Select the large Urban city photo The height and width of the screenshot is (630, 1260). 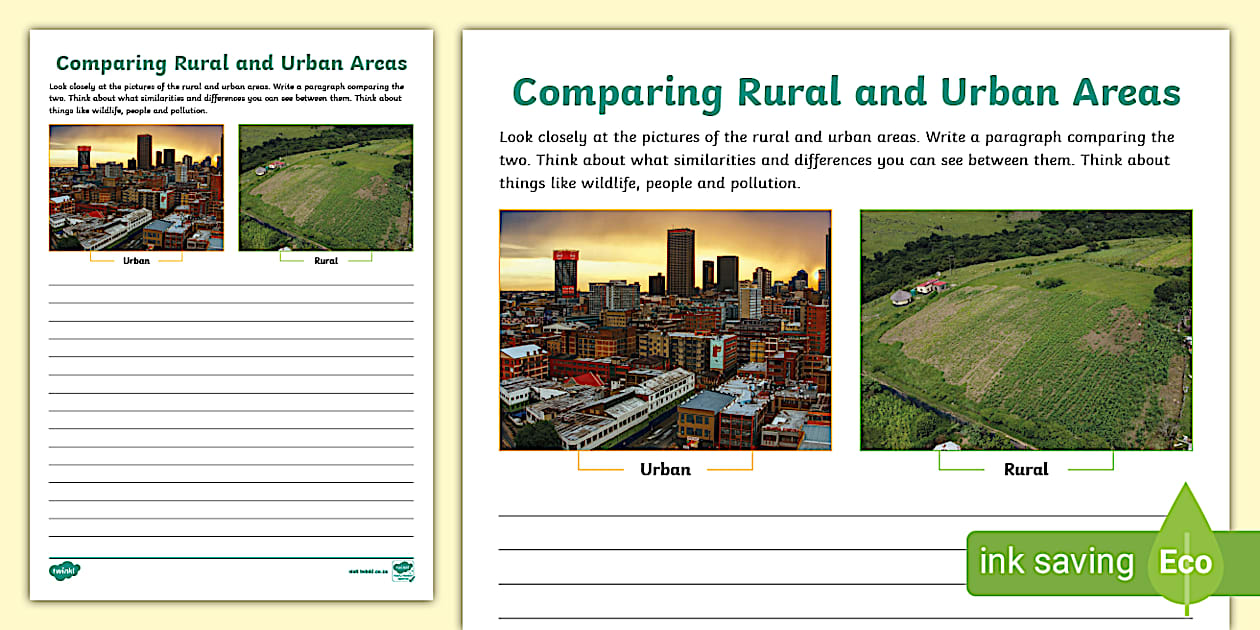(x=665, y=330)
